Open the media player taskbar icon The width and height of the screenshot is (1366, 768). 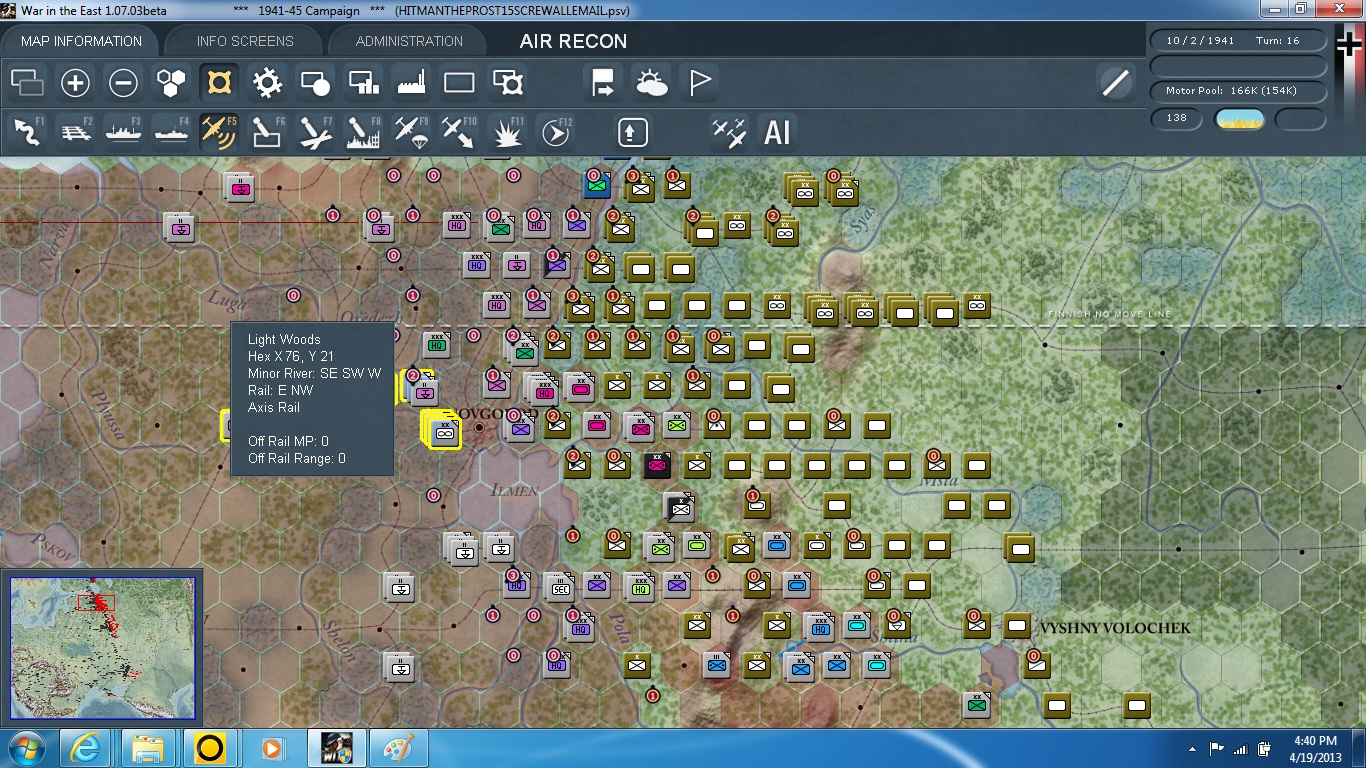pyautogui.click(x=271, y=748)
